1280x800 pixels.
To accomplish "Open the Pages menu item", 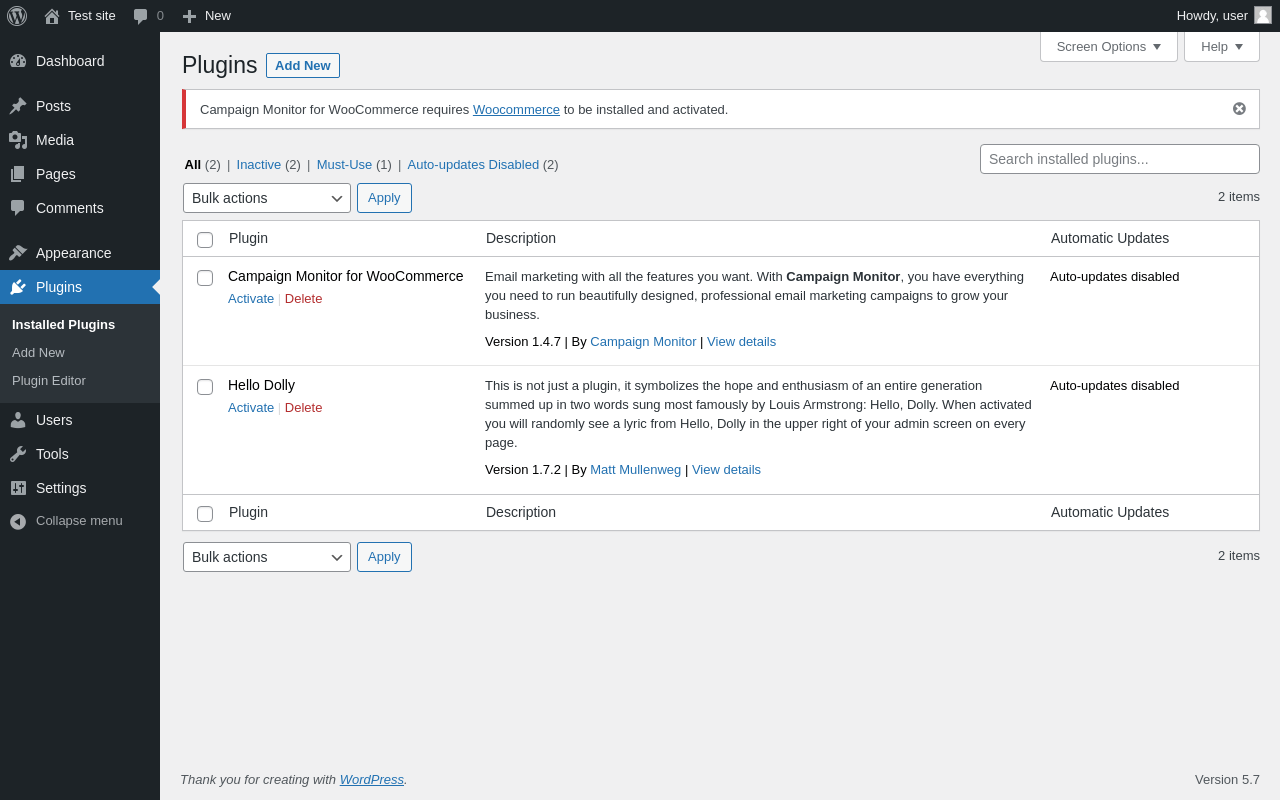I will [80, 174].
